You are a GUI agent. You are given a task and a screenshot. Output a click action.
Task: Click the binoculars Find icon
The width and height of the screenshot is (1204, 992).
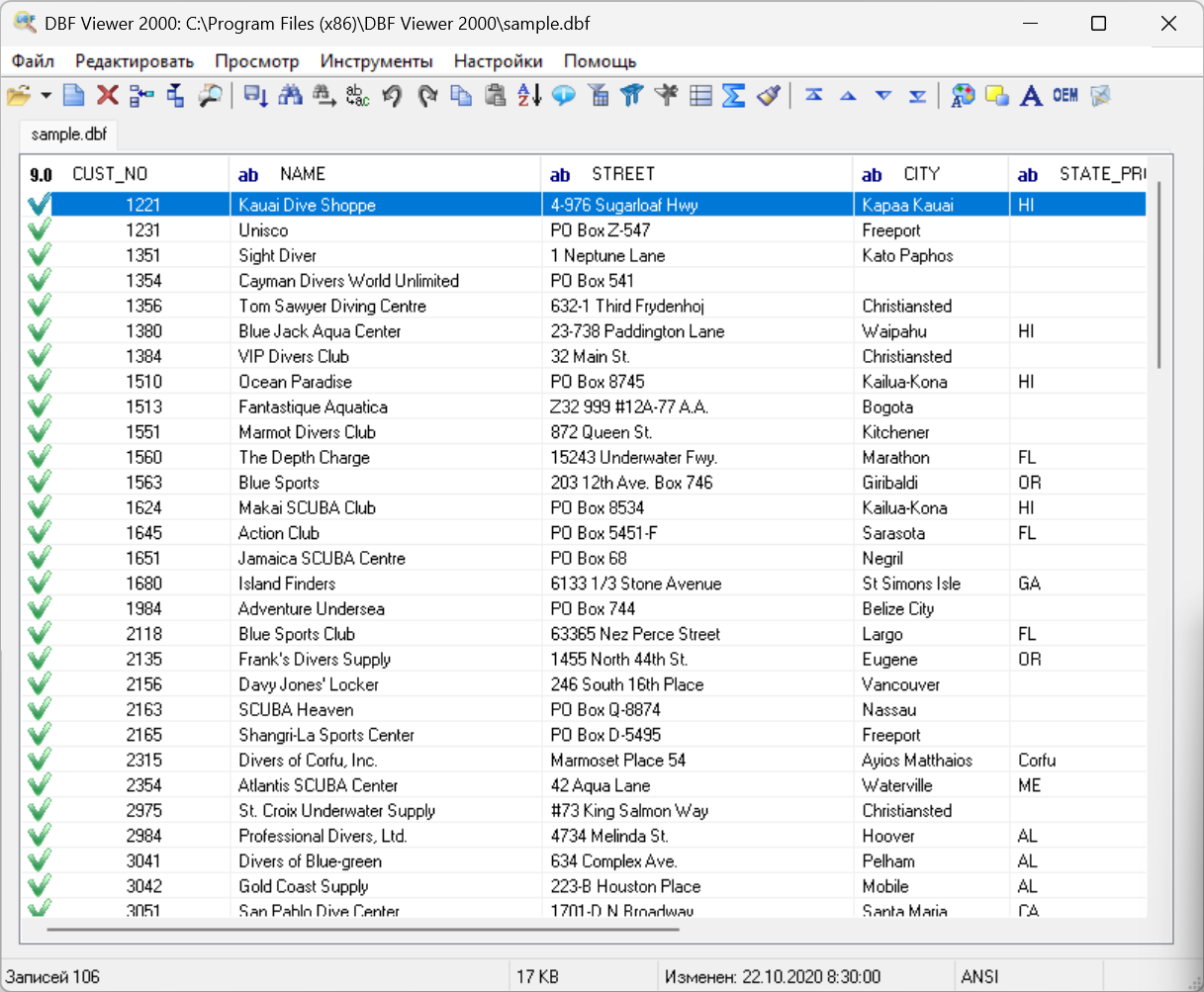pos(290,95)
